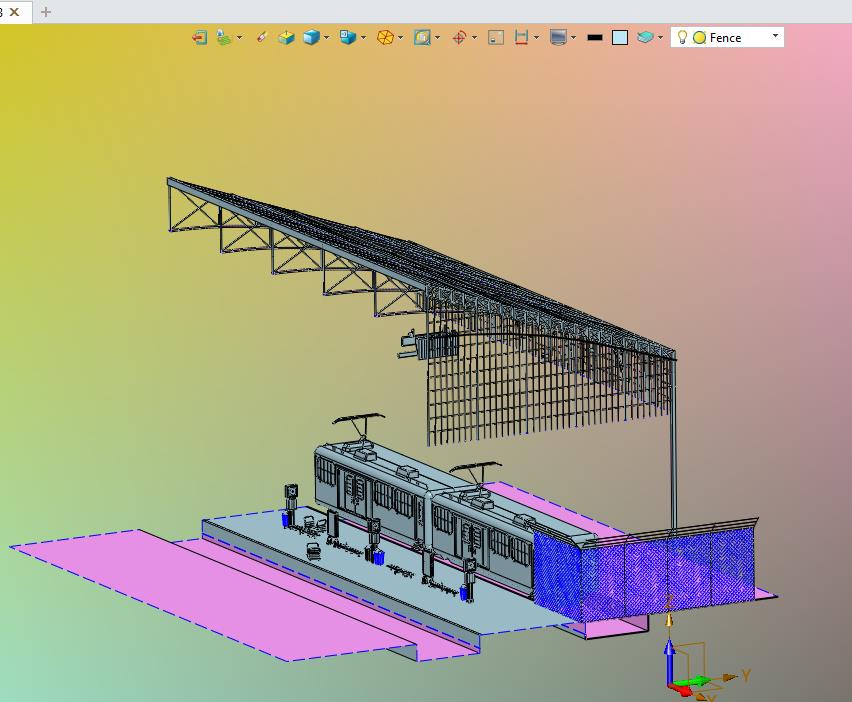This screenshot has height=702, width=852.
Task: Click the orange Y axis label
Action: click(x=746, y=675)
